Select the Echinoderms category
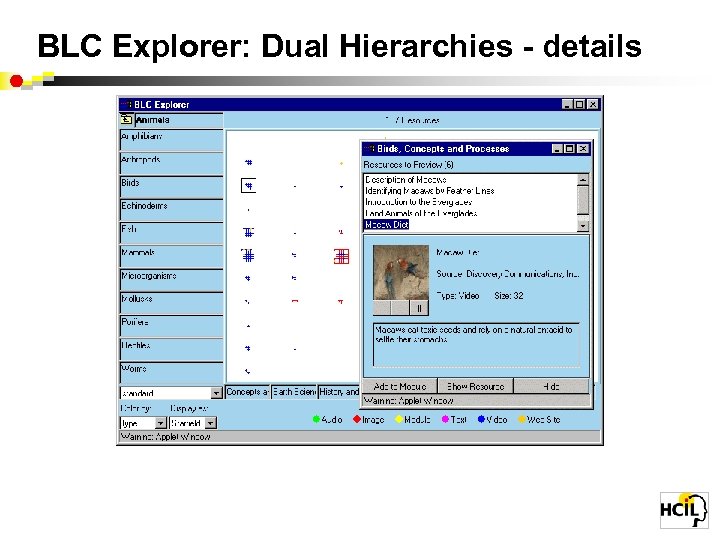Screen dimensions: 720x540 (171, 209)
